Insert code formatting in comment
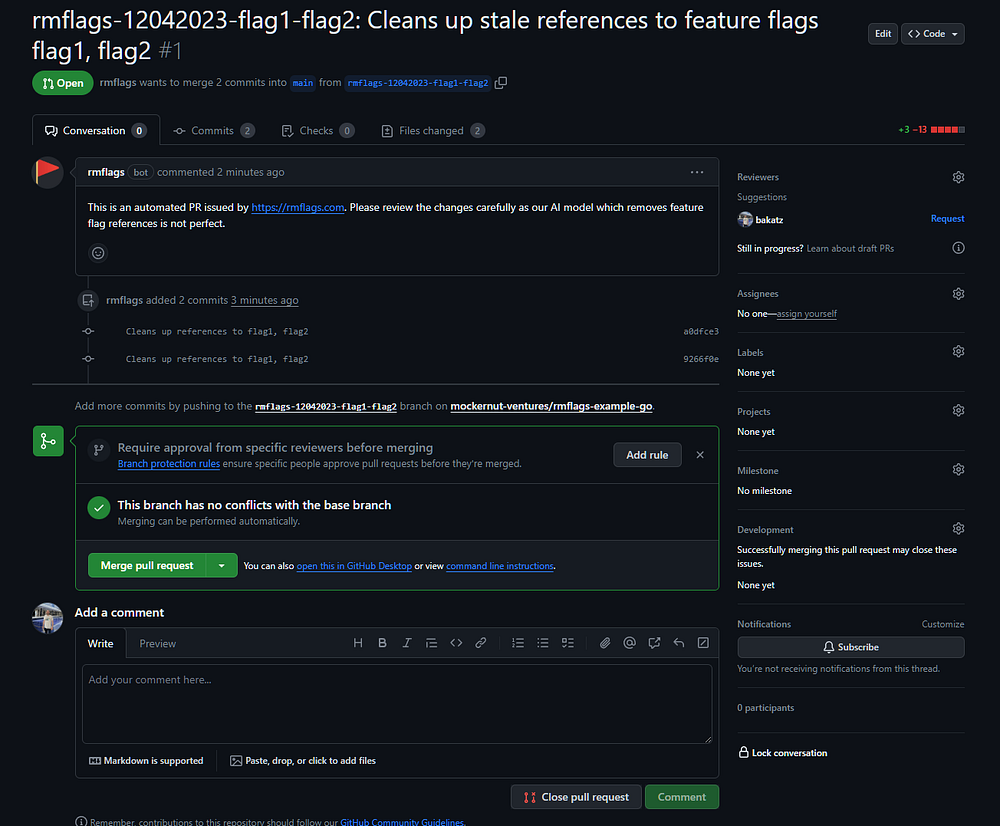Viewport: 1000px width, 826px height. coord(456,643)
